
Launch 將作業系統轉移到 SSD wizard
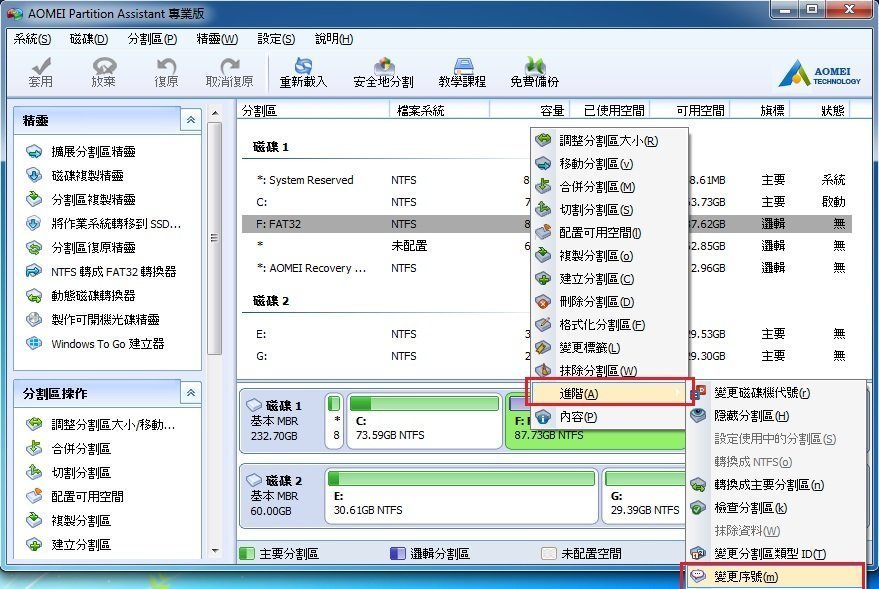click(x=103, y=224)
